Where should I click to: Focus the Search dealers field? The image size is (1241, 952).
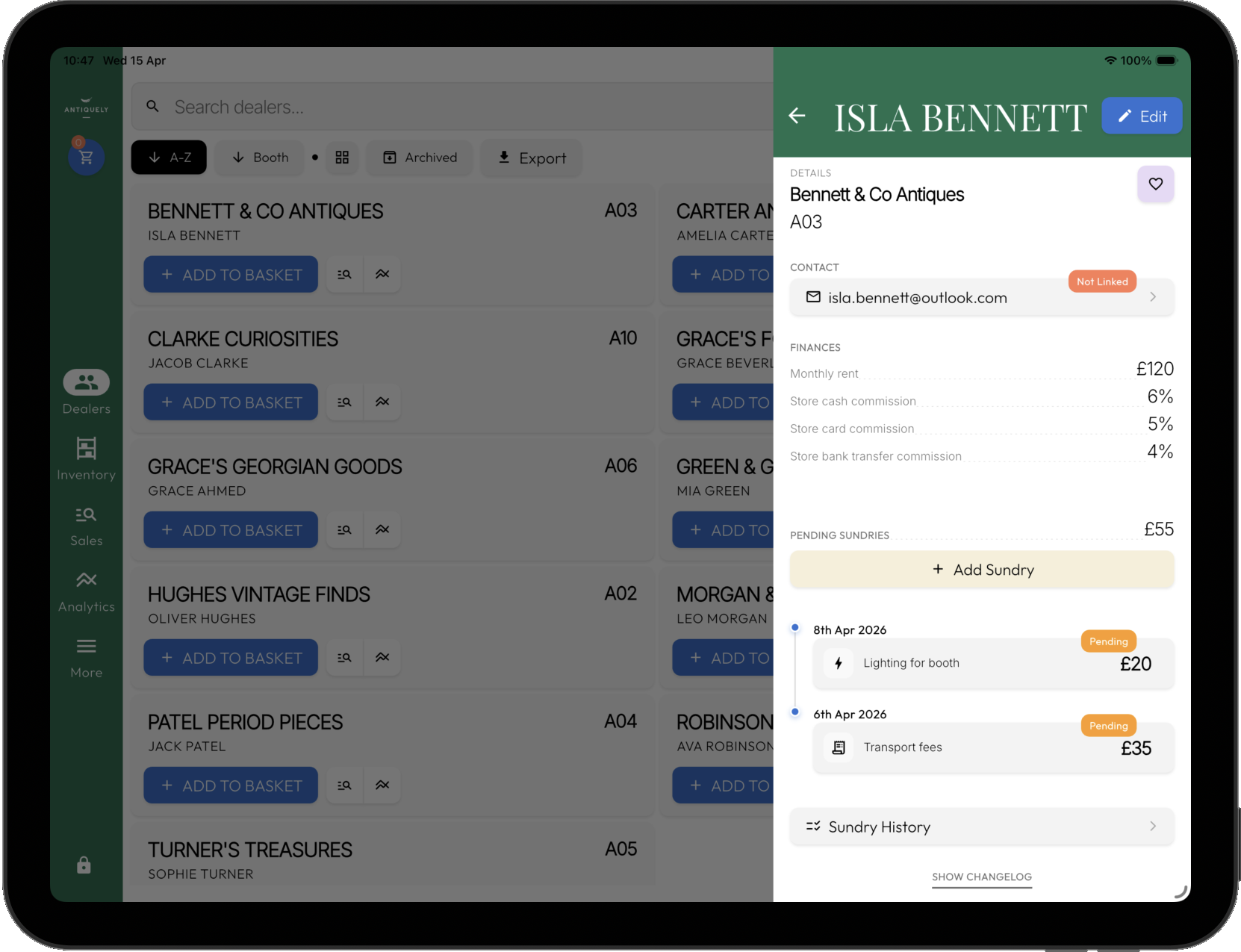pyautogui.click(x=452, y=107)
